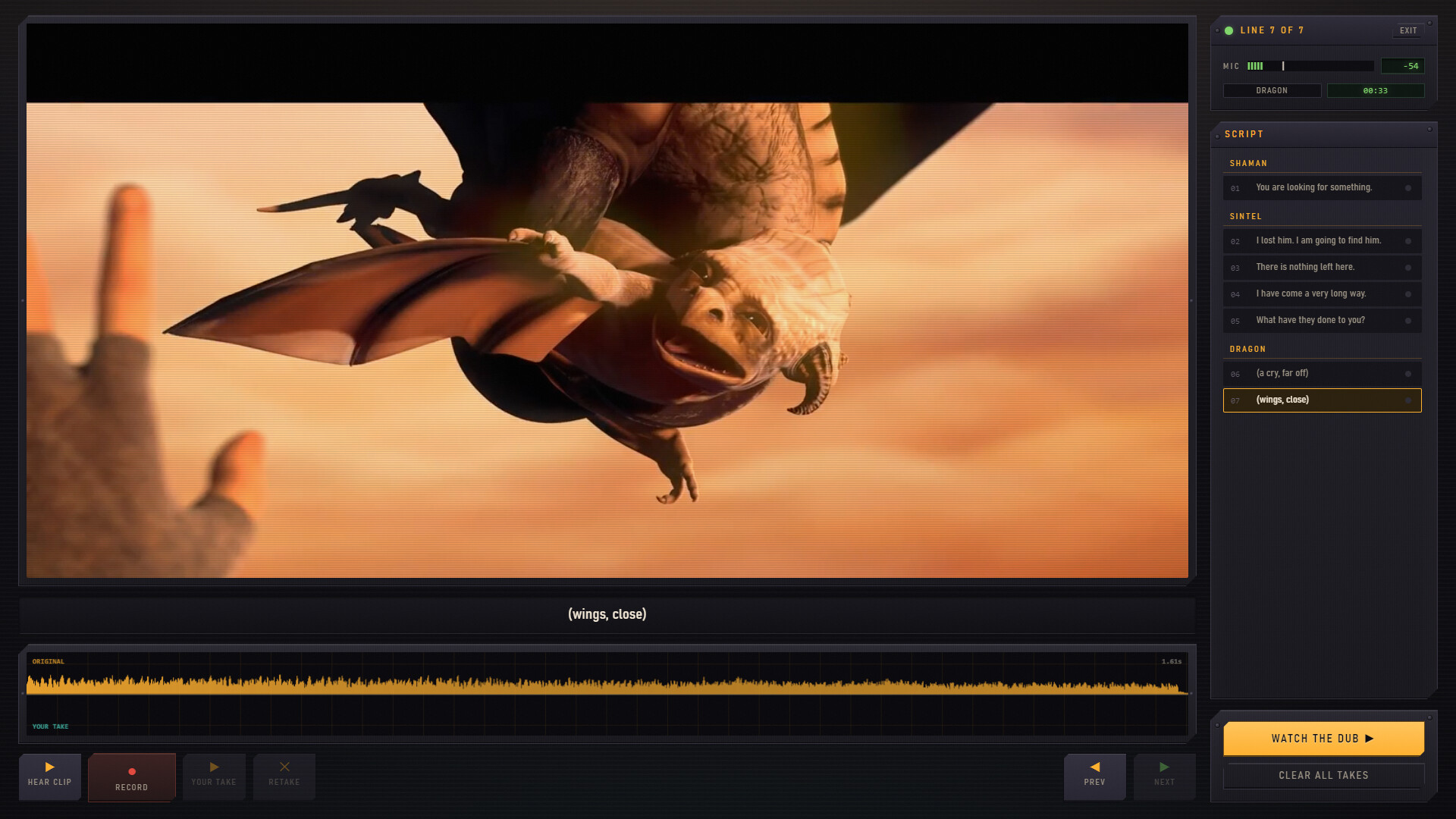Click the SCRIPT panel title
Viewport: 1456px width, 819px height.
[1244, 134]
